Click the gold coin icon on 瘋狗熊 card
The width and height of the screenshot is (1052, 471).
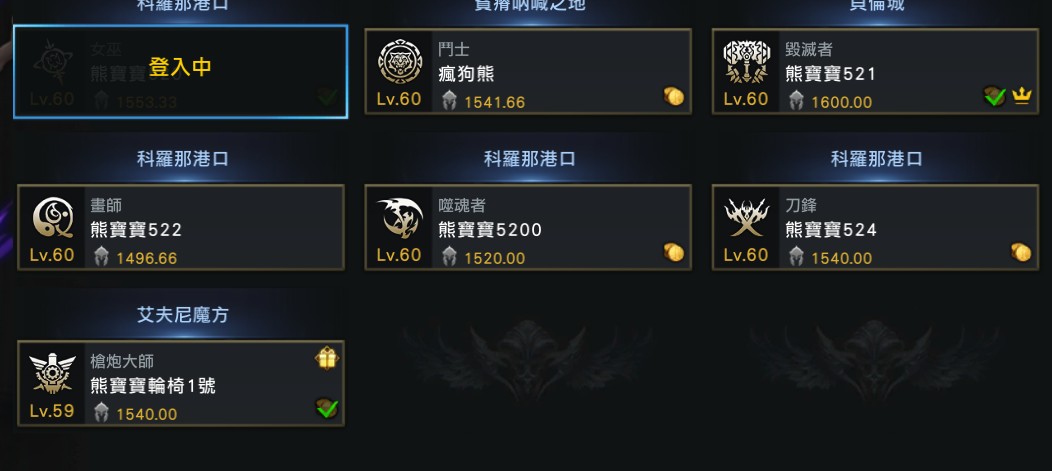pyautogui.click(x=674, y=97)
